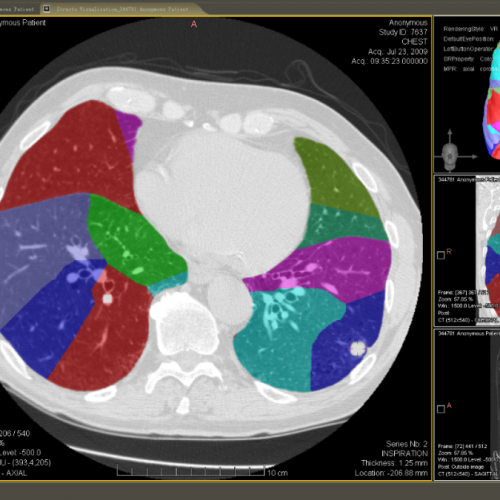Toggle the 'R' checkbox in coronal view
This screenshot has width=500, height=500.
tap(441, 255)
